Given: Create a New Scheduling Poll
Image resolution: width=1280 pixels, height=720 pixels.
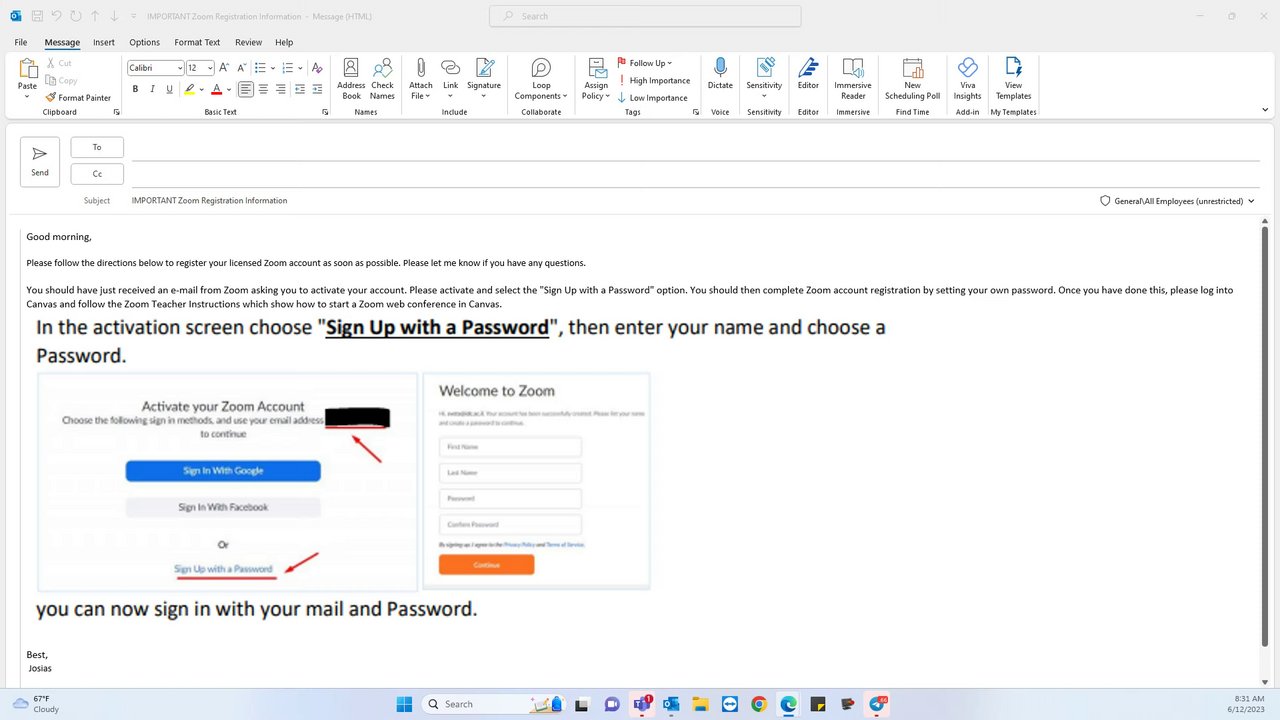Looking at the screenshot, I should click(x=912, y=79).
